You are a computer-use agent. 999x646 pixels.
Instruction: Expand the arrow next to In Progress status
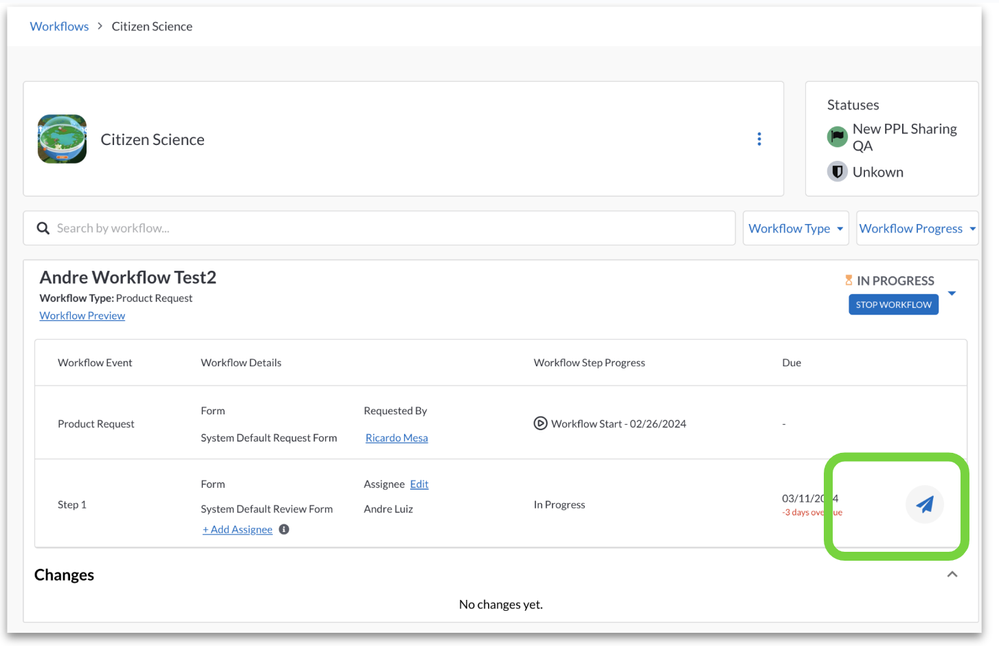click(952, 294)
